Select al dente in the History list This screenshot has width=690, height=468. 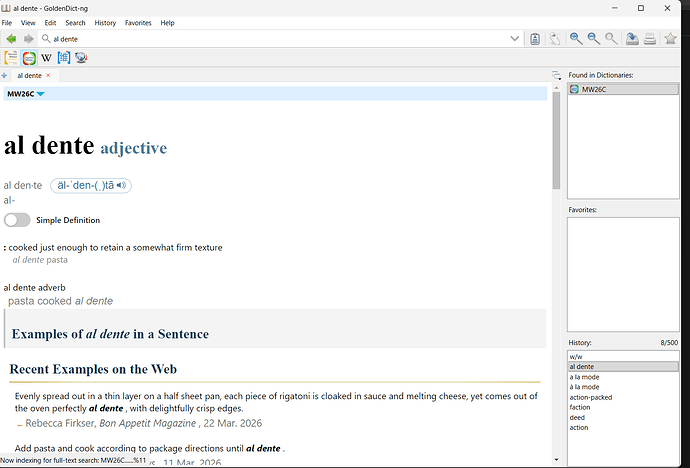(623, 367)
